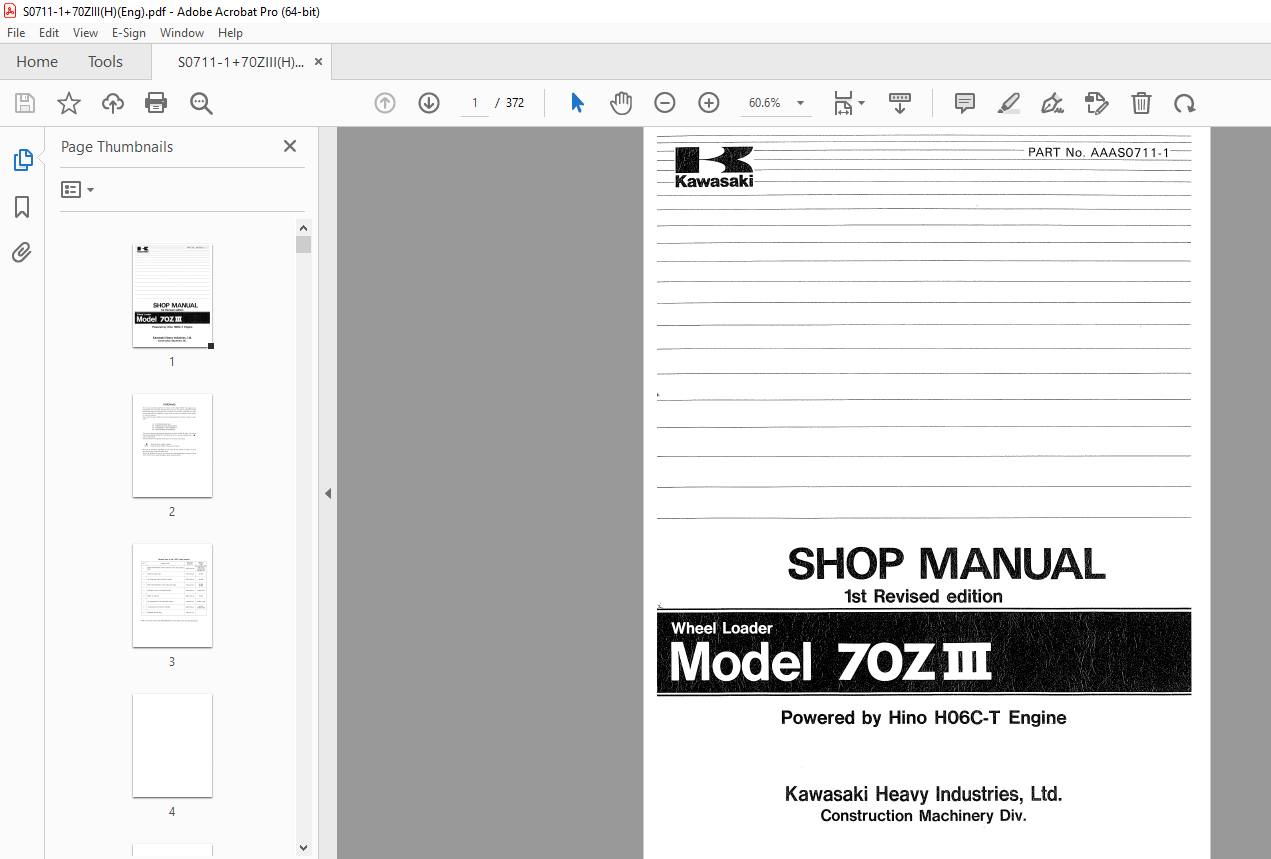
Task: Switch to the Tools tab
Action: pyautogui.click(x=105, y=62)
